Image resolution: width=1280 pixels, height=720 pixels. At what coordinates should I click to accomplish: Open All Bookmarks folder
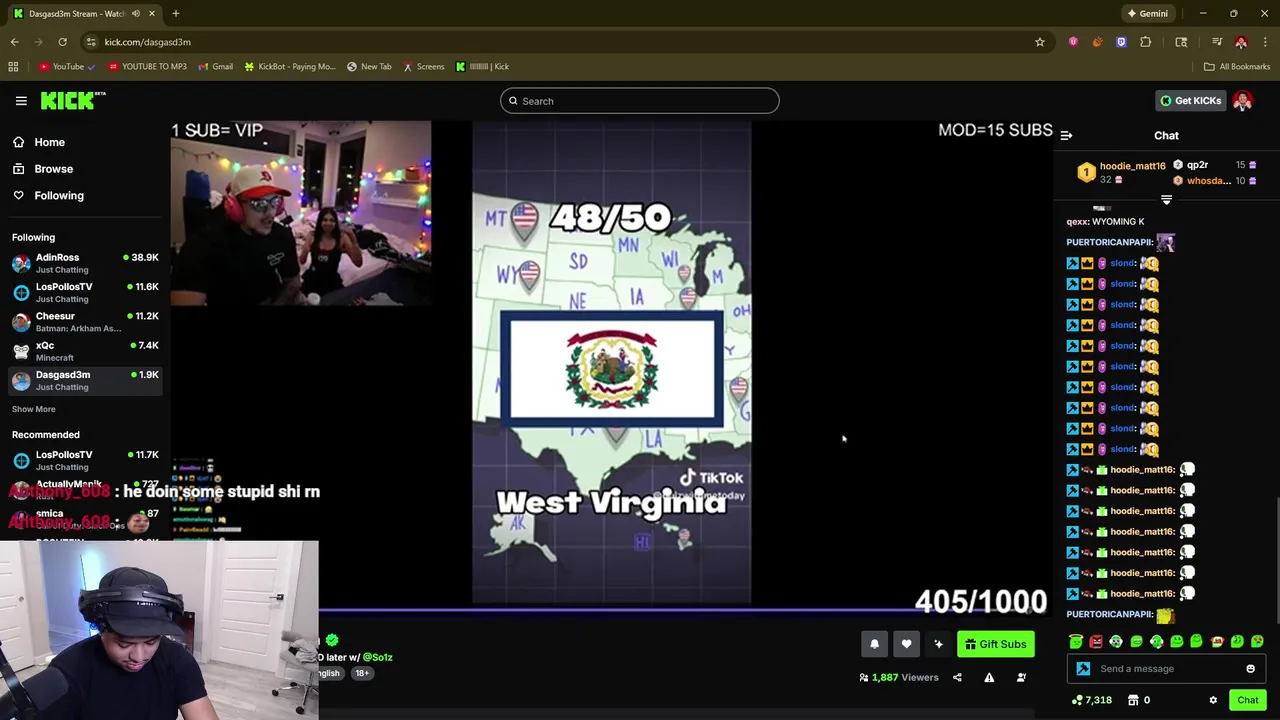pos(1237,67)
